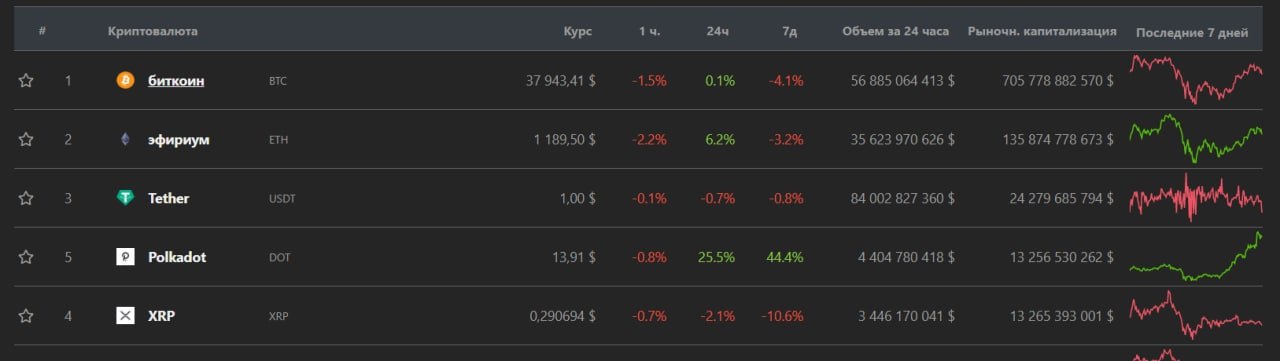1280x361 pixels.
Task: Star the Polkadot row as favorite
Action: [x=26, y=257]
